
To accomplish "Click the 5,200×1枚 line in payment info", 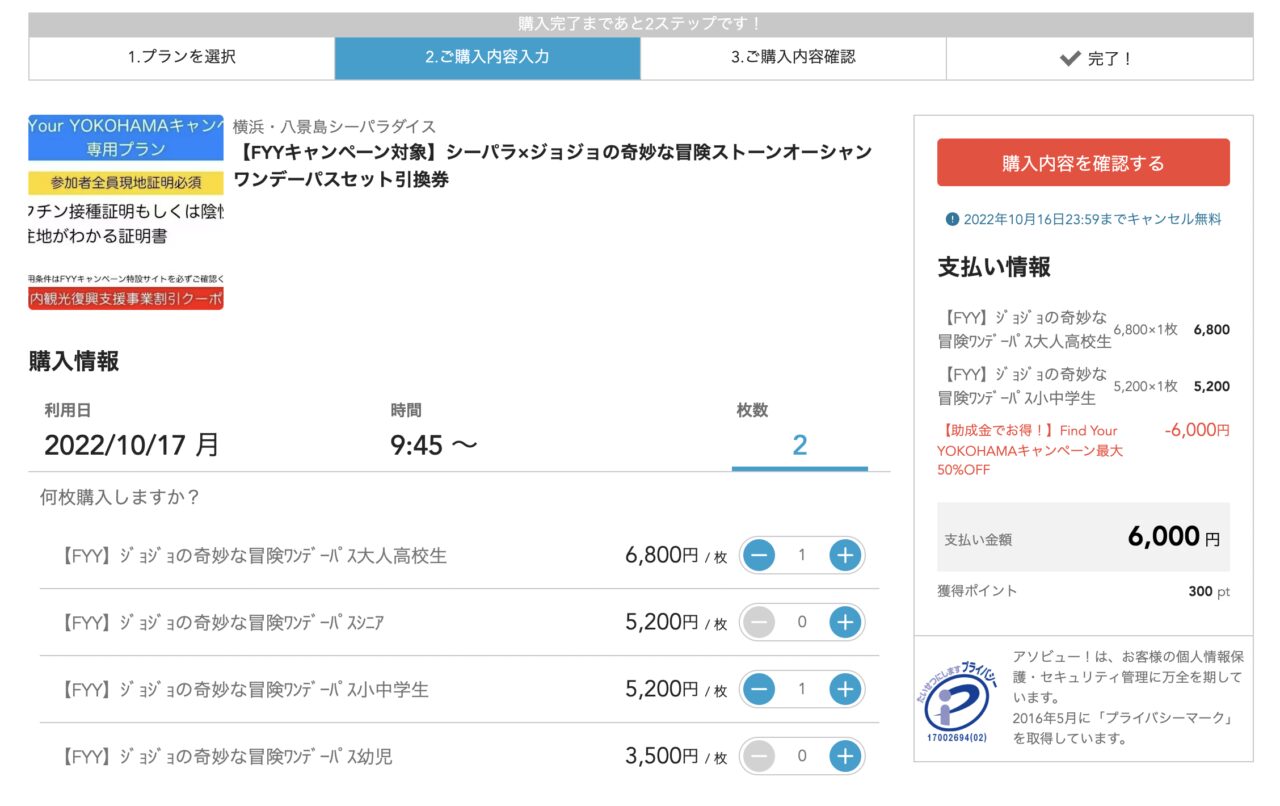I will tap(1145, 386).
